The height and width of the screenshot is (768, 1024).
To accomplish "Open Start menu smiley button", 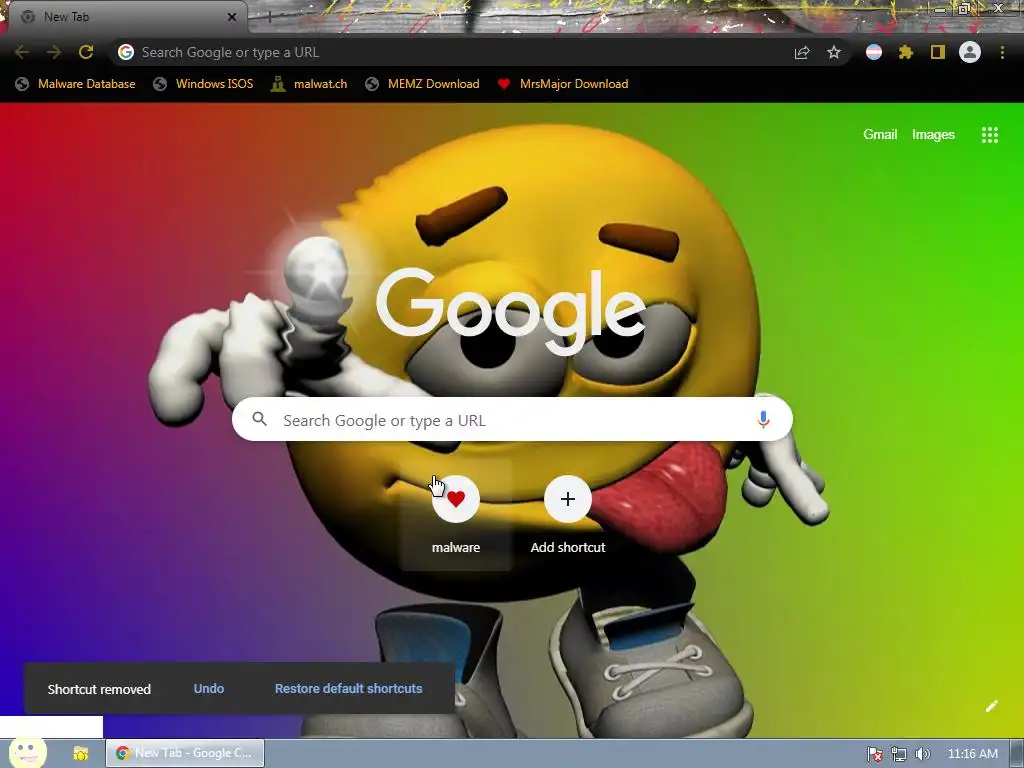I will [27, 753].
